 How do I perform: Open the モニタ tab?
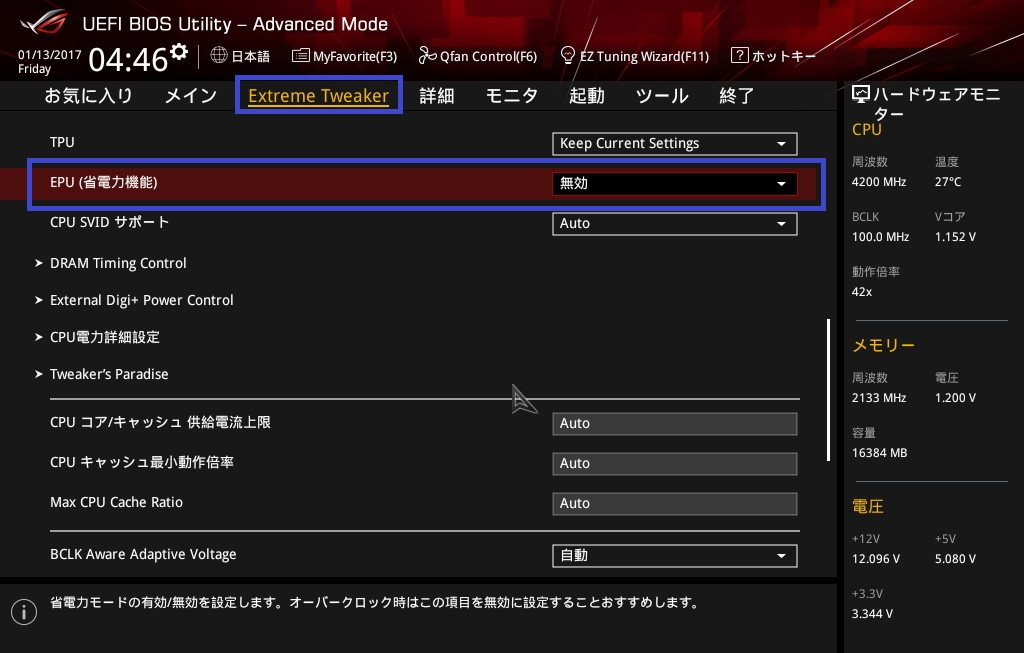click(x=511, y=95)
